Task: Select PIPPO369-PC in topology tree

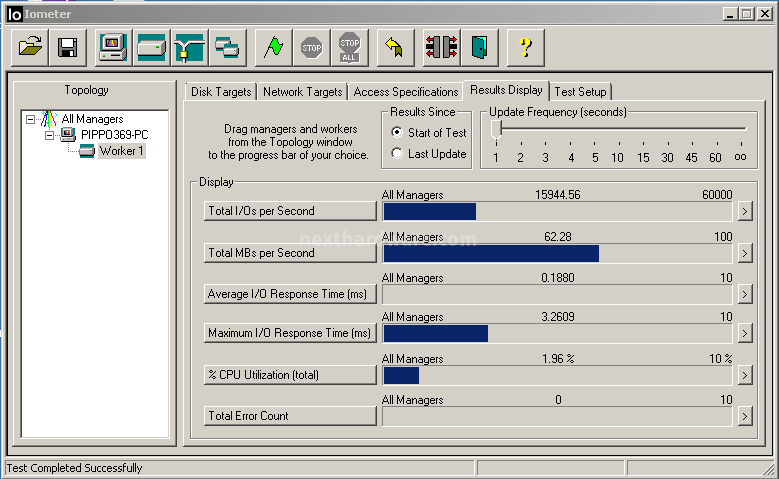Action: tap(114, 135)
